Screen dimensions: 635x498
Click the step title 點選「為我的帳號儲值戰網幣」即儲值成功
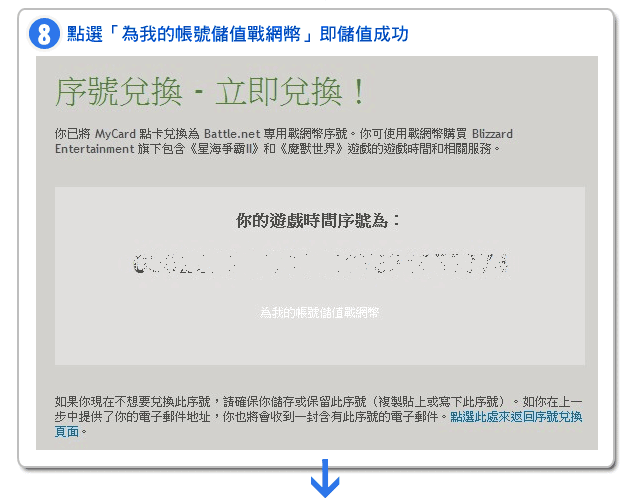tap(238, 34)
